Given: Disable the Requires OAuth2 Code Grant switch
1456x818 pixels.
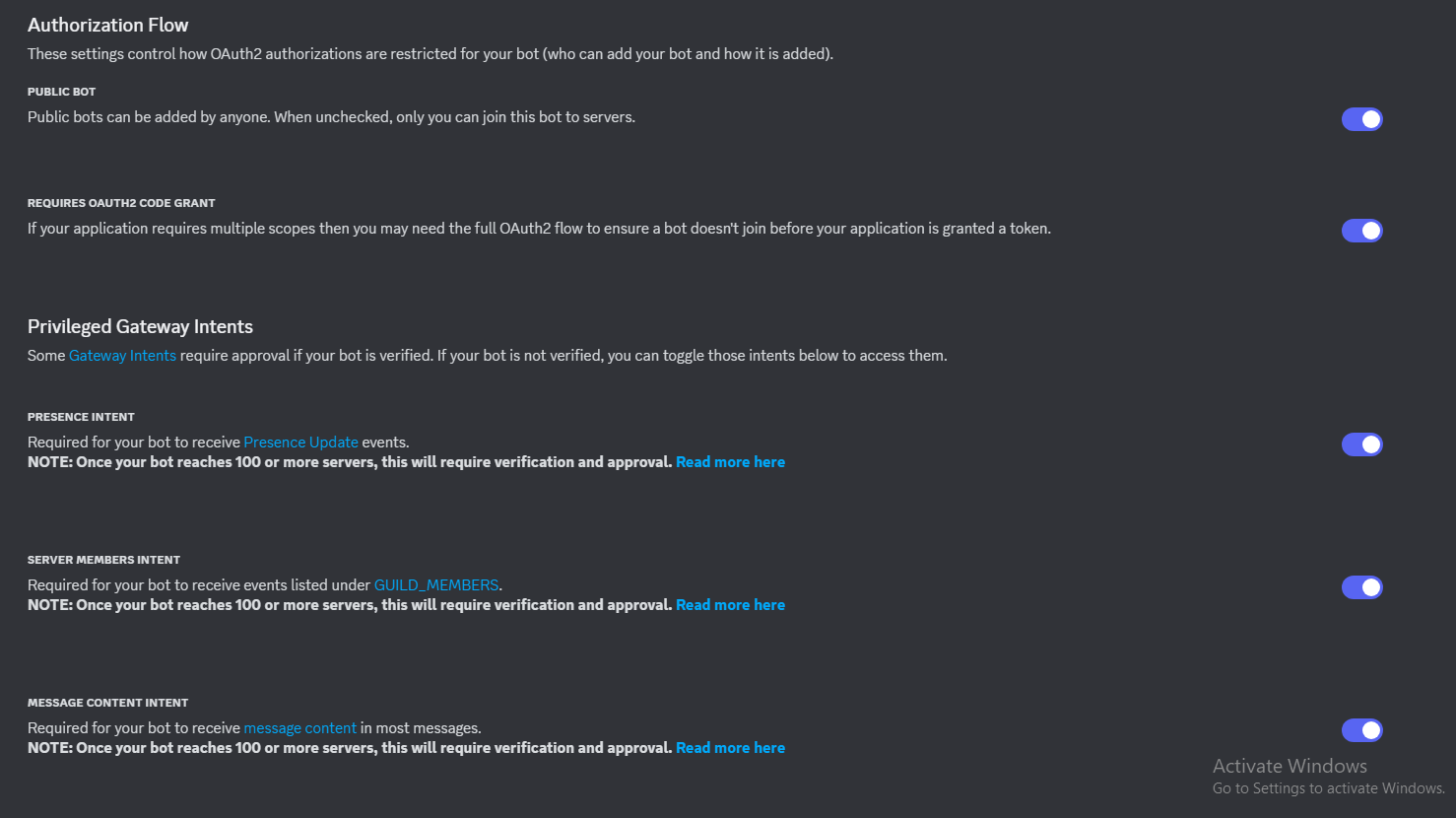Looking at the screenshot, I should (x=1361, y=231).
